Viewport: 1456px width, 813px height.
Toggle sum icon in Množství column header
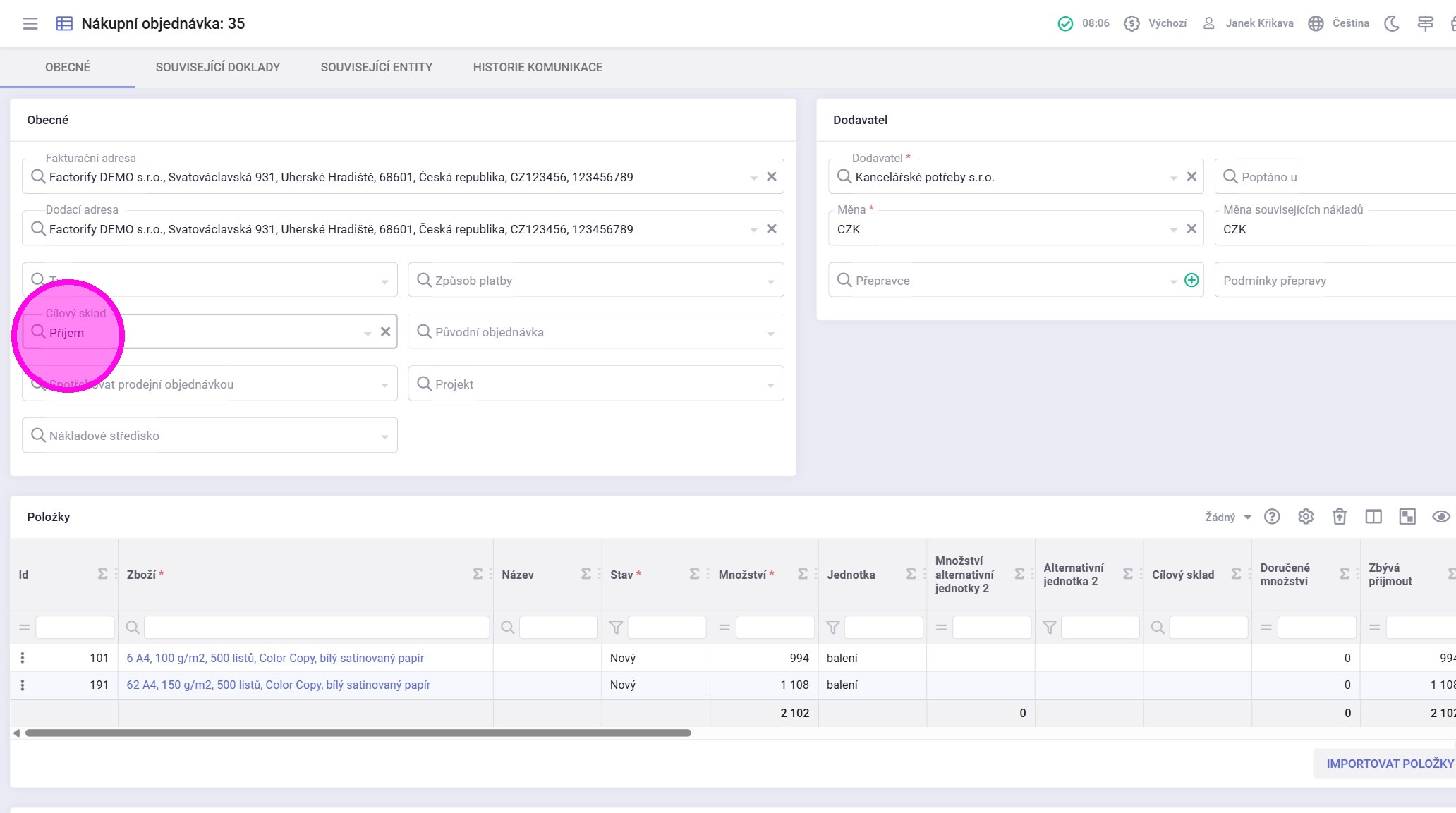click(803, 574)
